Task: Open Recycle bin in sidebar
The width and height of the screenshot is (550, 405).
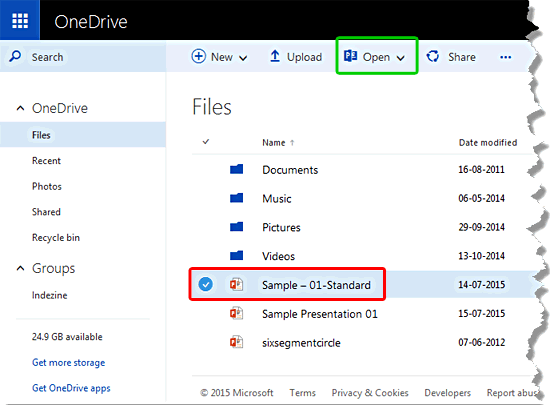Action: point(56,238)
